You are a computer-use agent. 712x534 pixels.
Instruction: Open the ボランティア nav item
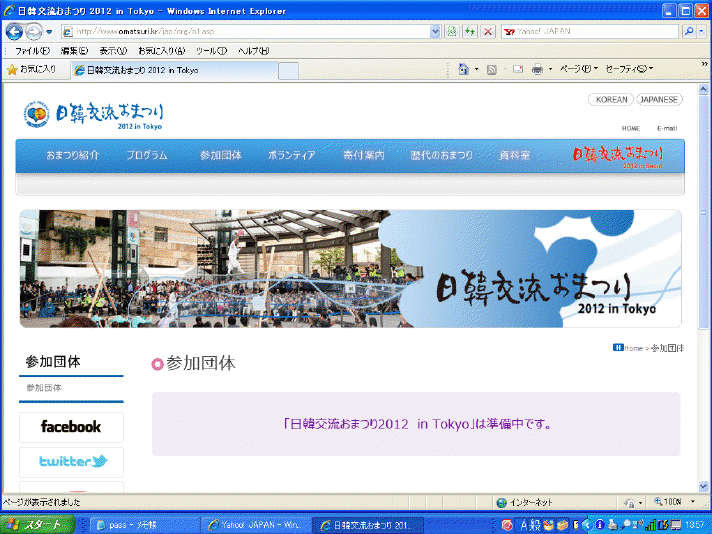(x=292, y=155)
